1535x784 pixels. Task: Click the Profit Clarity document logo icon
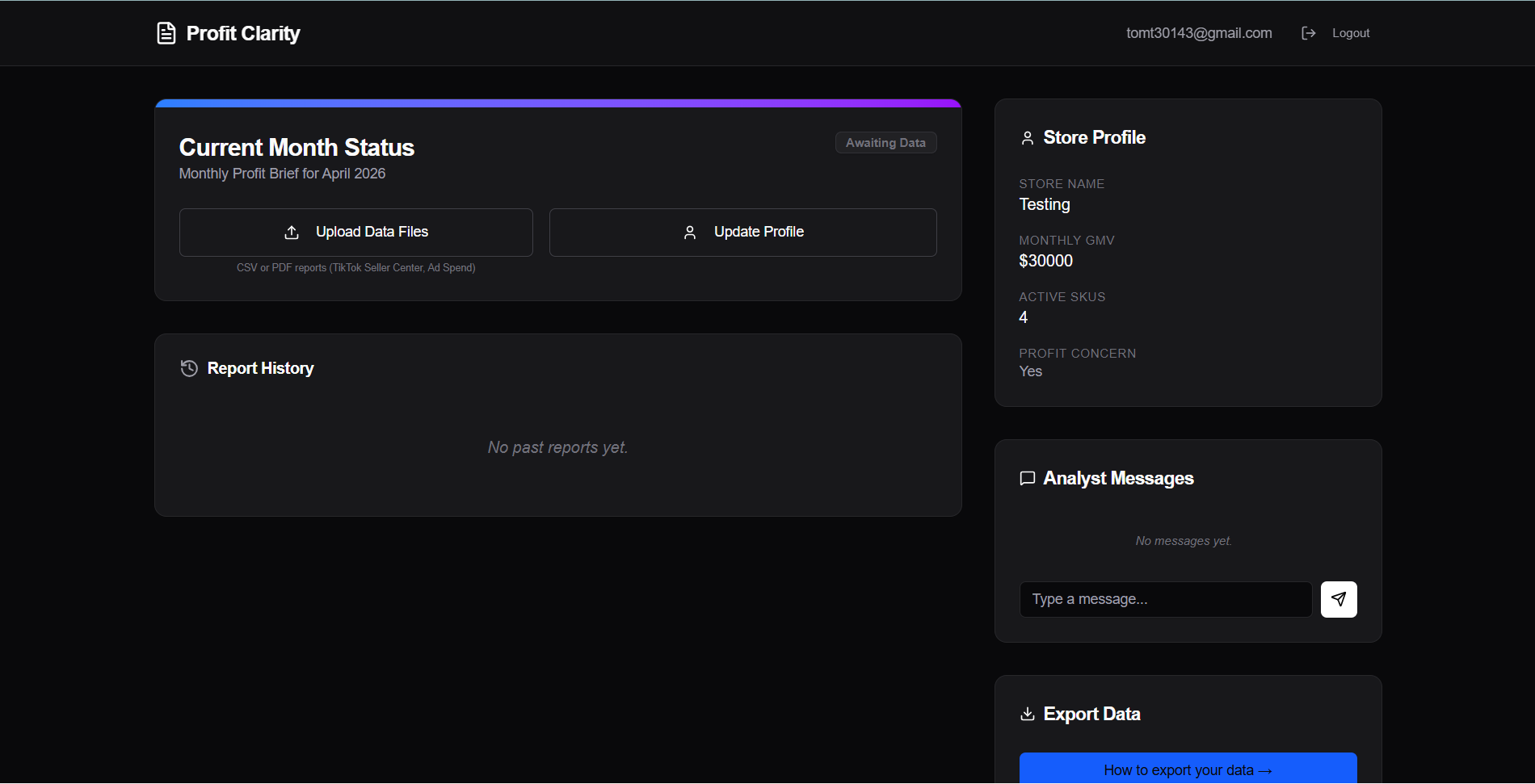pos(166,33)
